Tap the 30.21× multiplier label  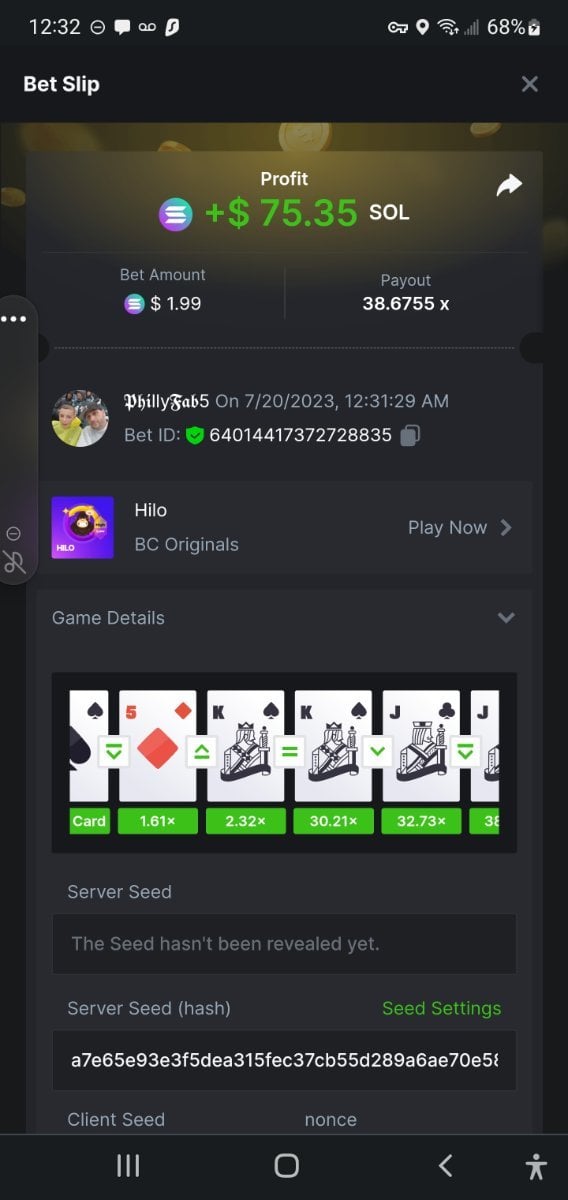click(x=333, y=821)
